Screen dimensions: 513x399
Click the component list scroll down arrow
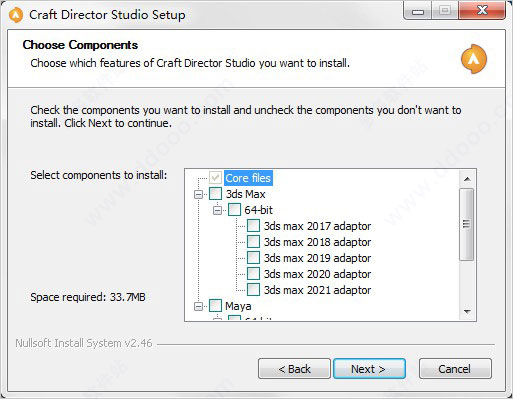click(x=467, y=312)
